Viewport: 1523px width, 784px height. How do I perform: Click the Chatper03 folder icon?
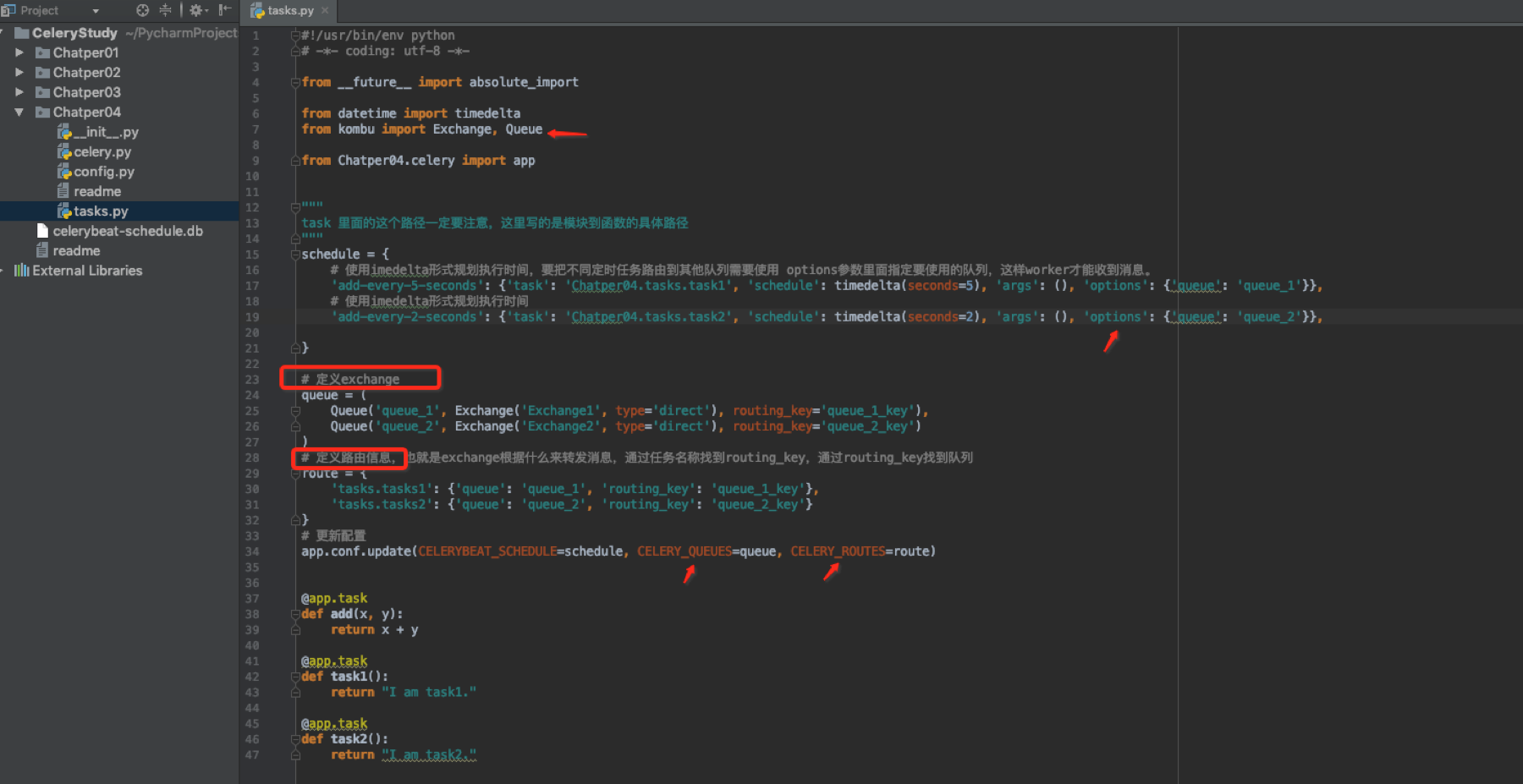point(42,92)
